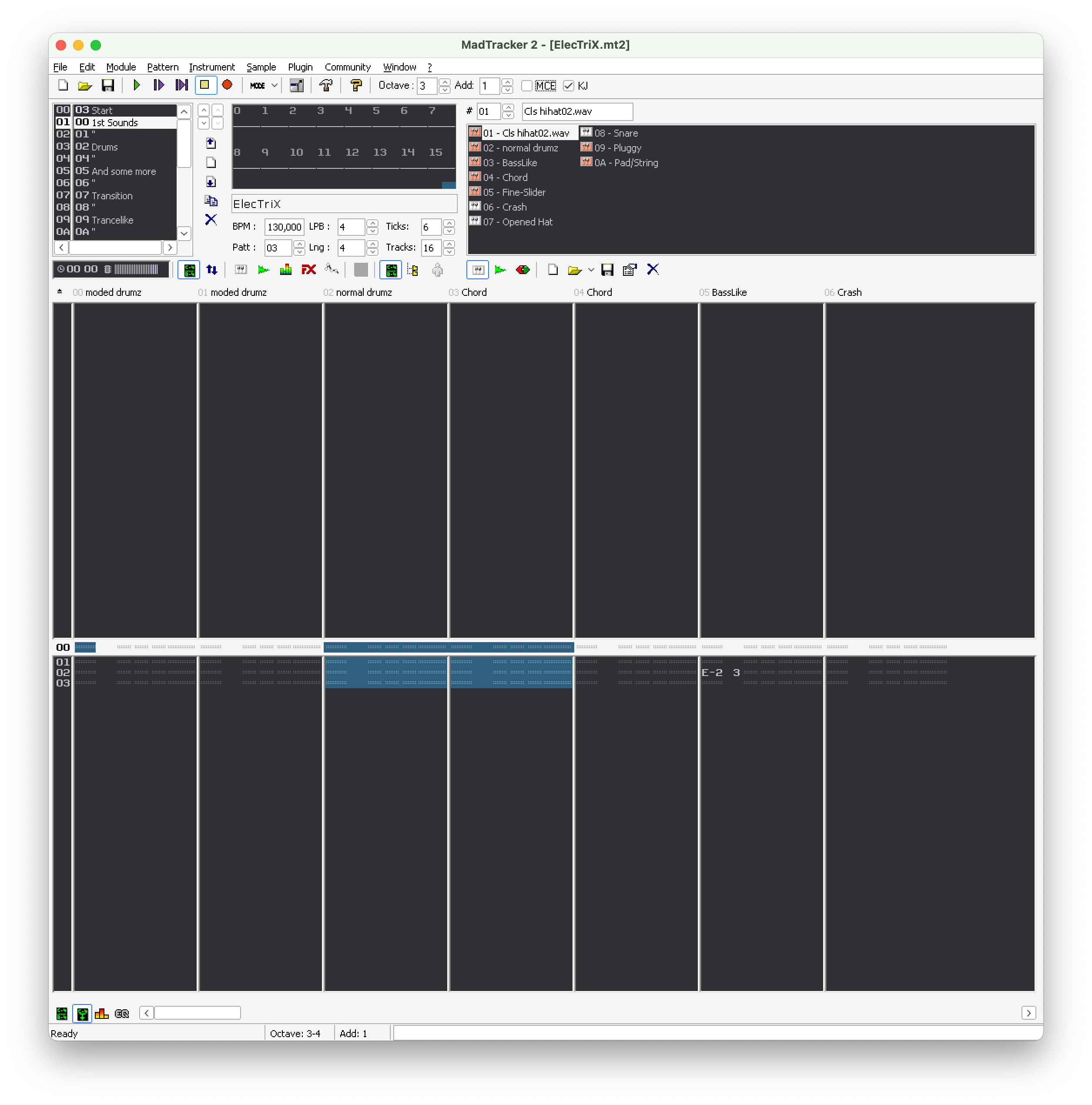This screenshot has height=1105, width=1092.
Task: Increase the Lng value
Action: (x=372, y=244)
